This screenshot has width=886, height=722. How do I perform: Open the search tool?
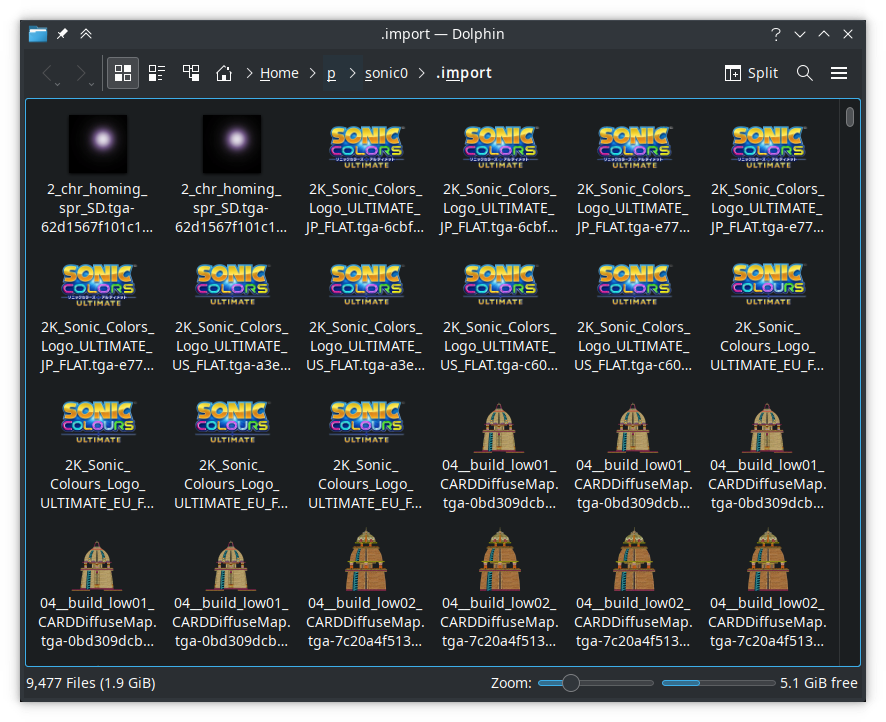[805, 73]
